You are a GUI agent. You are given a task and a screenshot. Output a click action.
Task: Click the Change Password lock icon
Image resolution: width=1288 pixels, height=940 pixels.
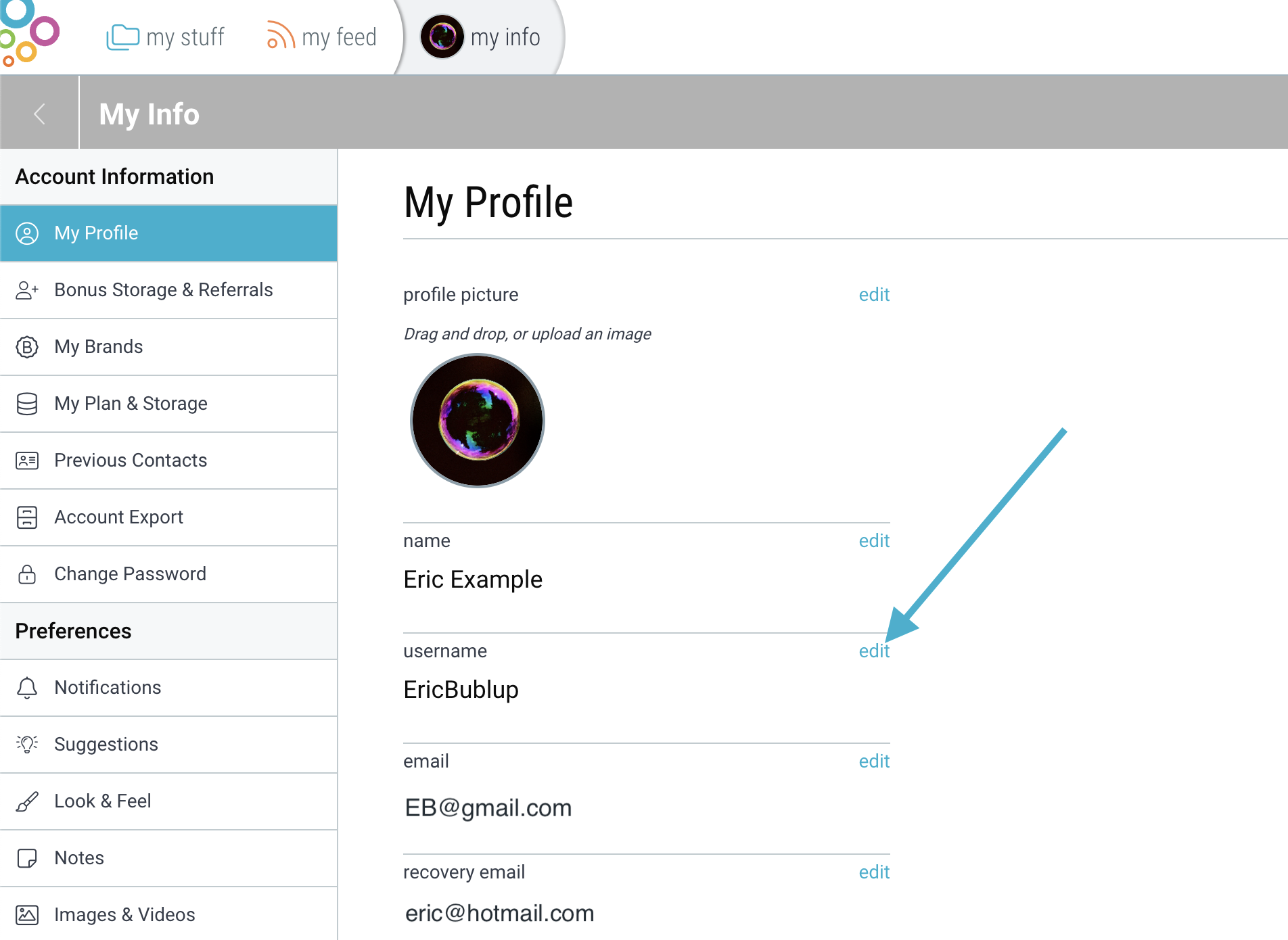pos(27,574)
